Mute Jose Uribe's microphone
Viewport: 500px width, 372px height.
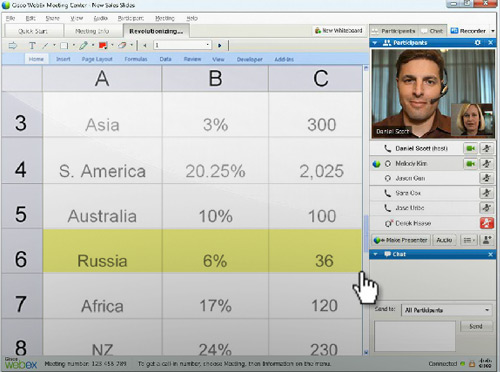point(486,208)
